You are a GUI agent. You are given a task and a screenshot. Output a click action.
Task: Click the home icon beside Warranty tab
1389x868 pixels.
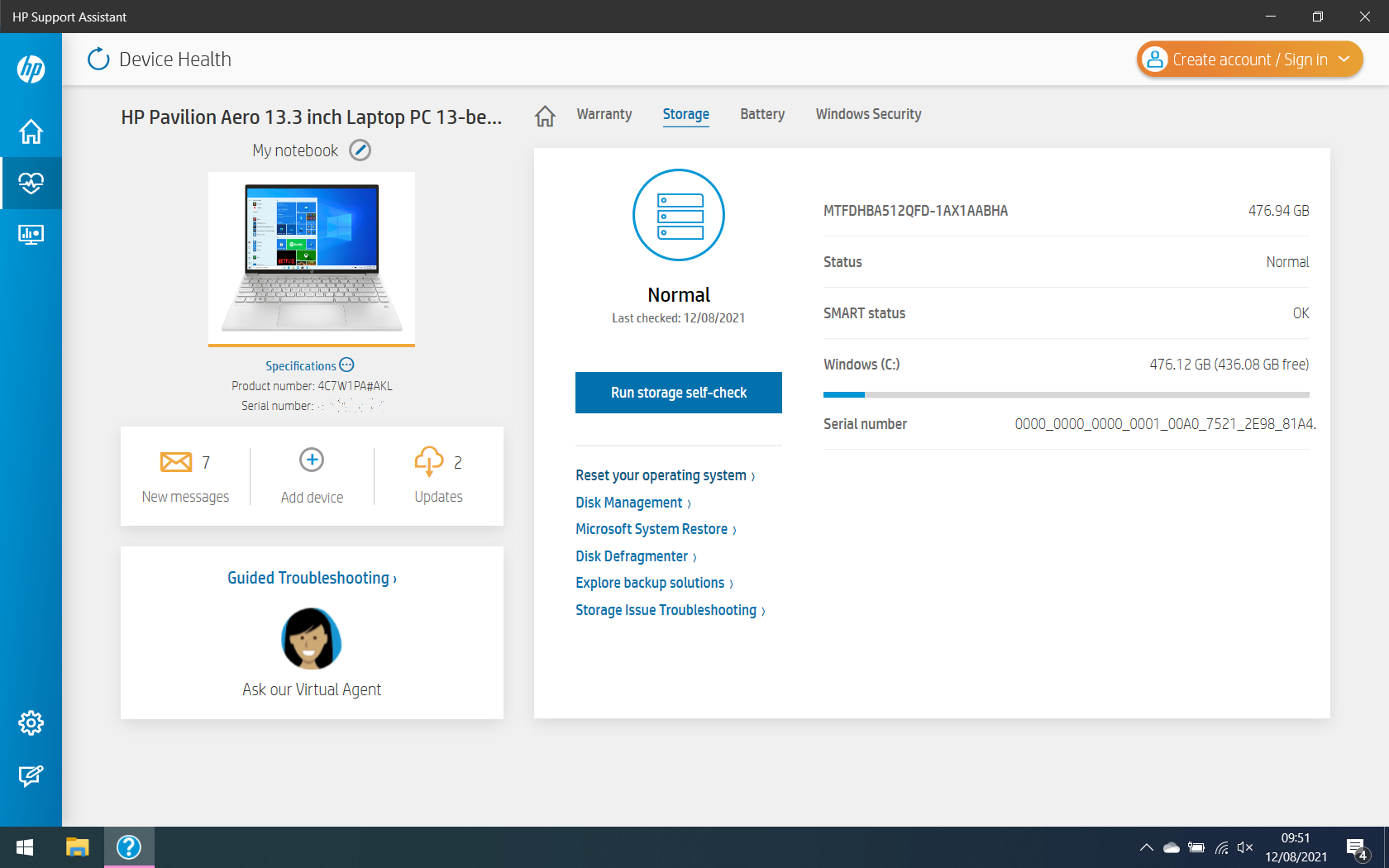pos(545,116)
